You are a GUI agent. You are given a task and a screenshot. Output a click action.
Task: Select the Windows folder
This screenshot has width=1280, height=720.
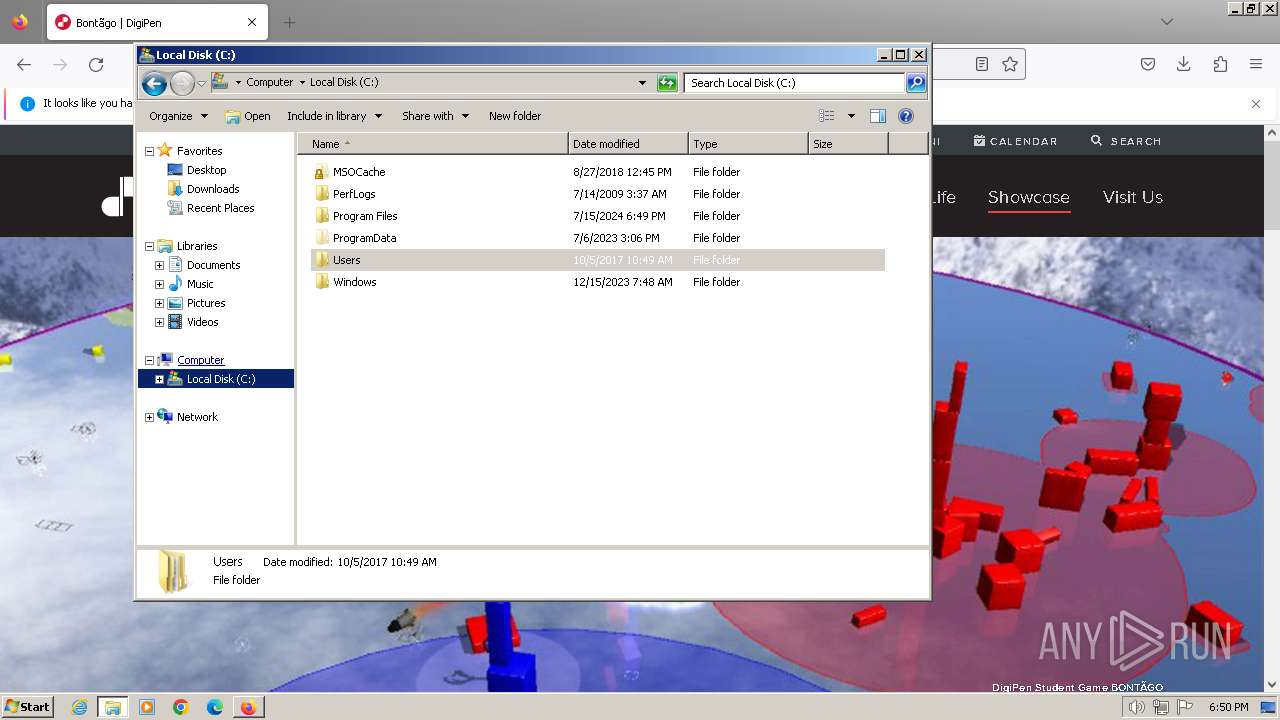coord(354,282)
